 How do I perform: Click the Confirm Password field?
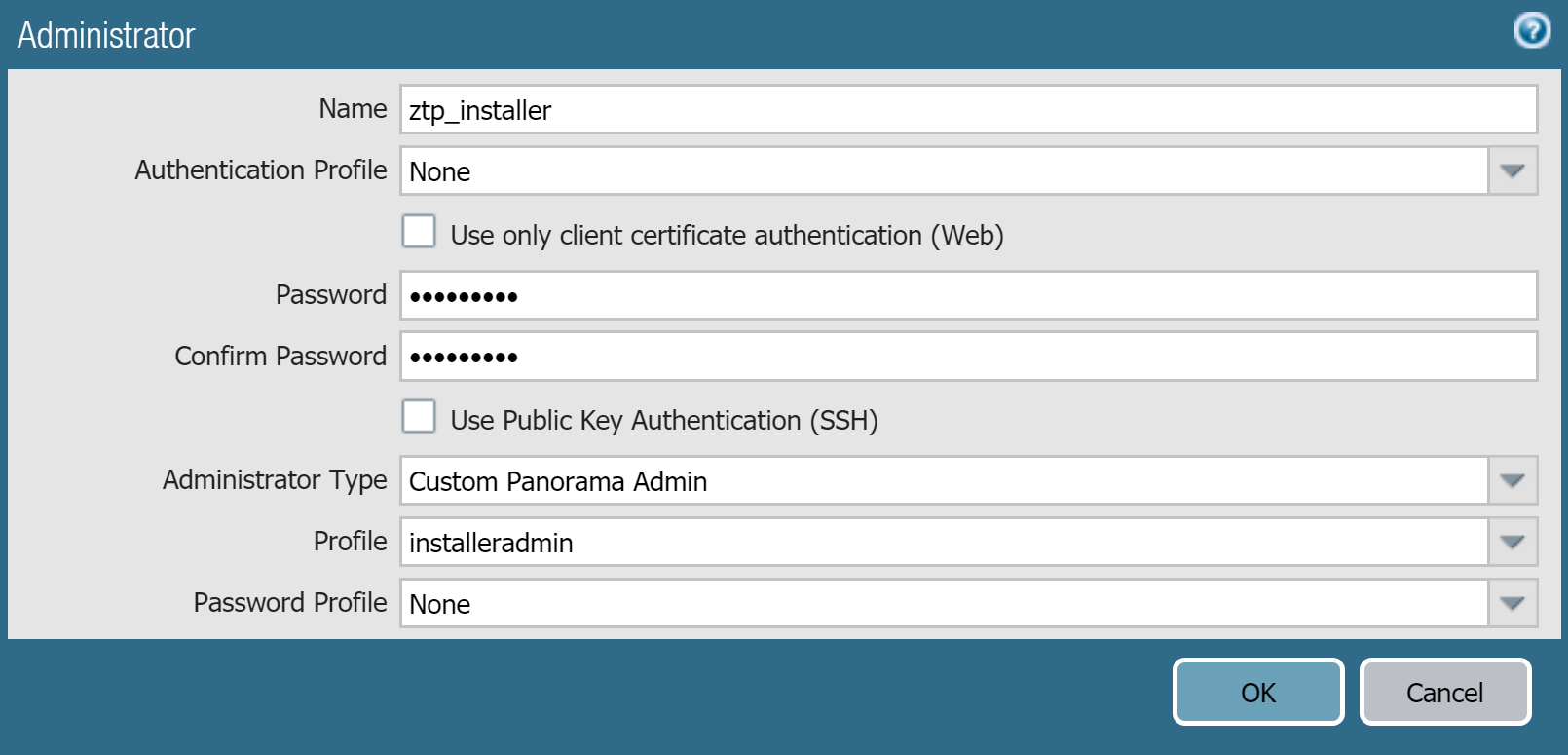tap(968, 357)
